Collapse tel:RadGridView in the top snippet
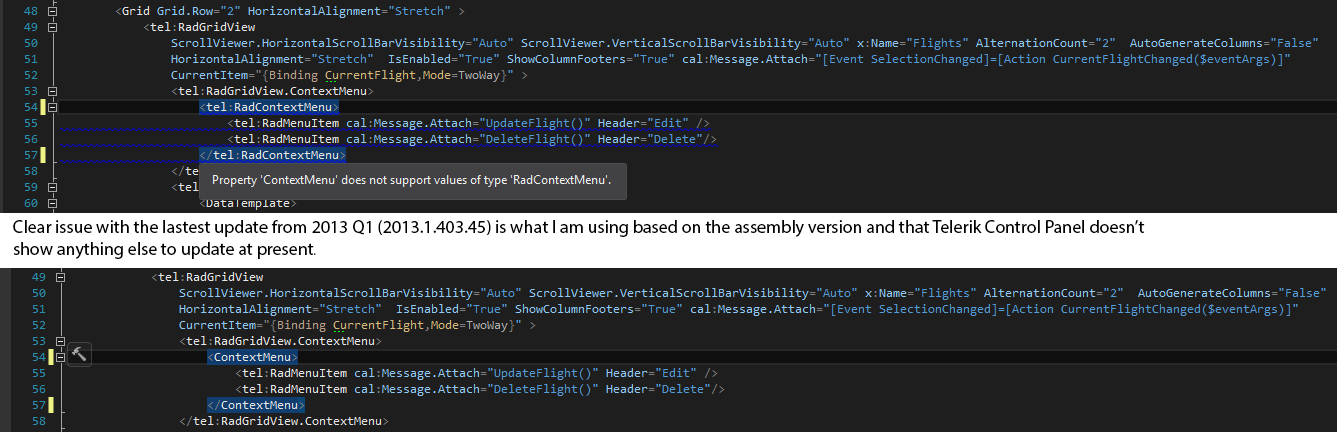Screen dimensions: 1337x432 click(52, 27)
